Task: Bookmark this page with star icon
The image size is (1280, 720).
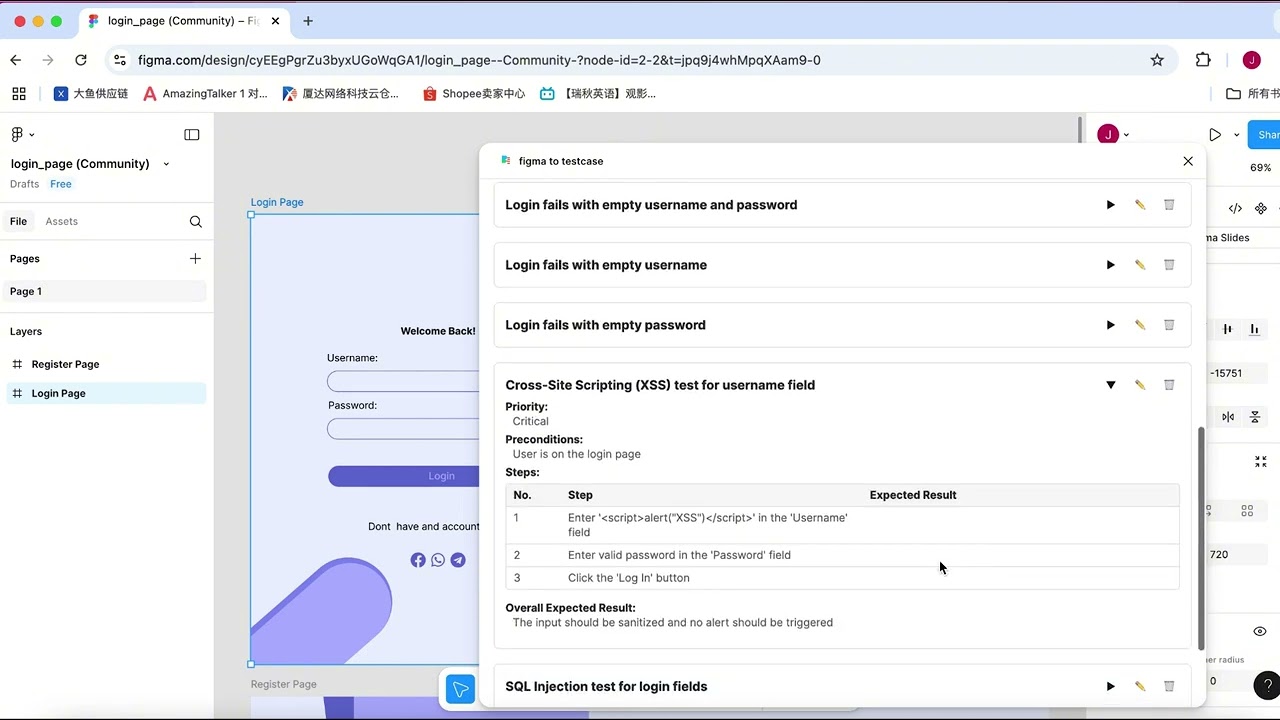Action: tap(1157, 60)
